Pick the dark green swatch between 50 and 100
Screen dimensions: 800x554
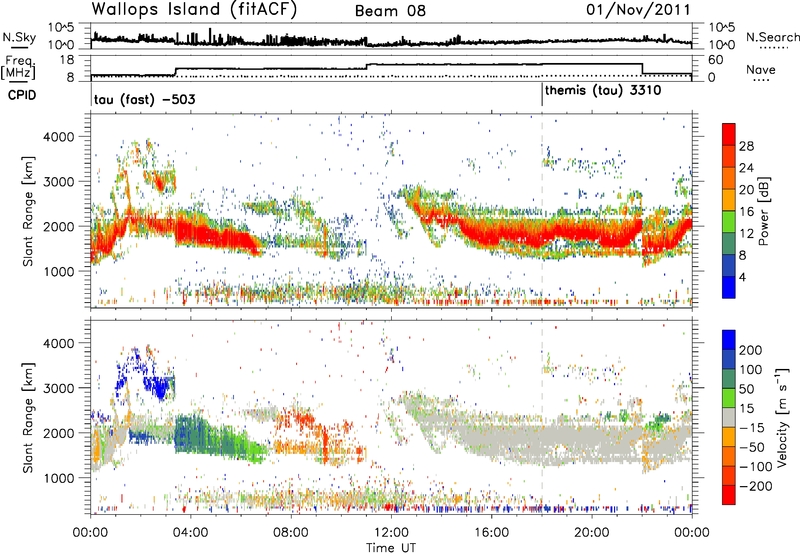coord(729,379)
